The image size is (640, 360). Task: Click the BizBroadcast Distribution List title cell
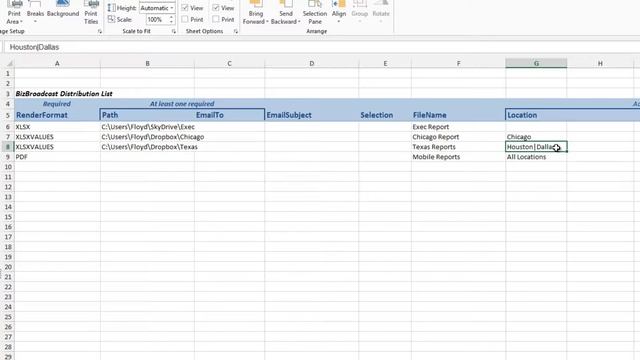(x=64, y=93)
